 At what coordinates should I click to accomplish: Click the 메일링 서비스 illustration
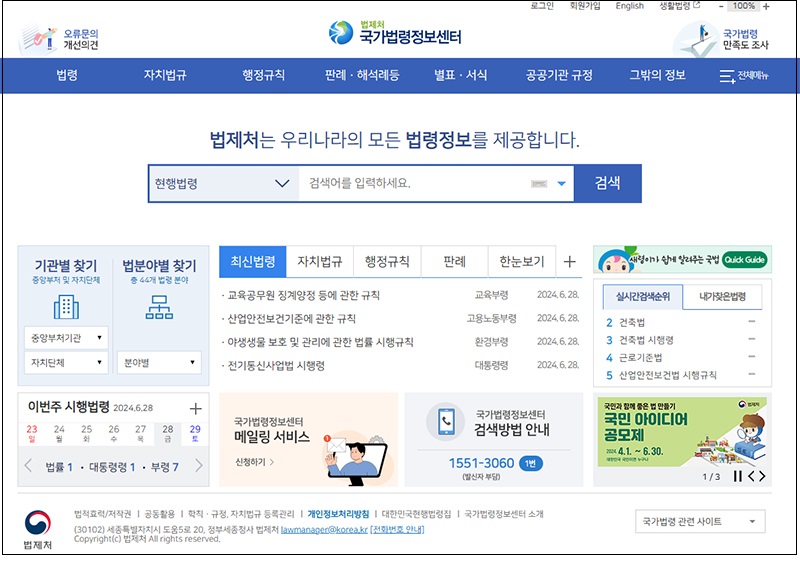pos(356,459)
